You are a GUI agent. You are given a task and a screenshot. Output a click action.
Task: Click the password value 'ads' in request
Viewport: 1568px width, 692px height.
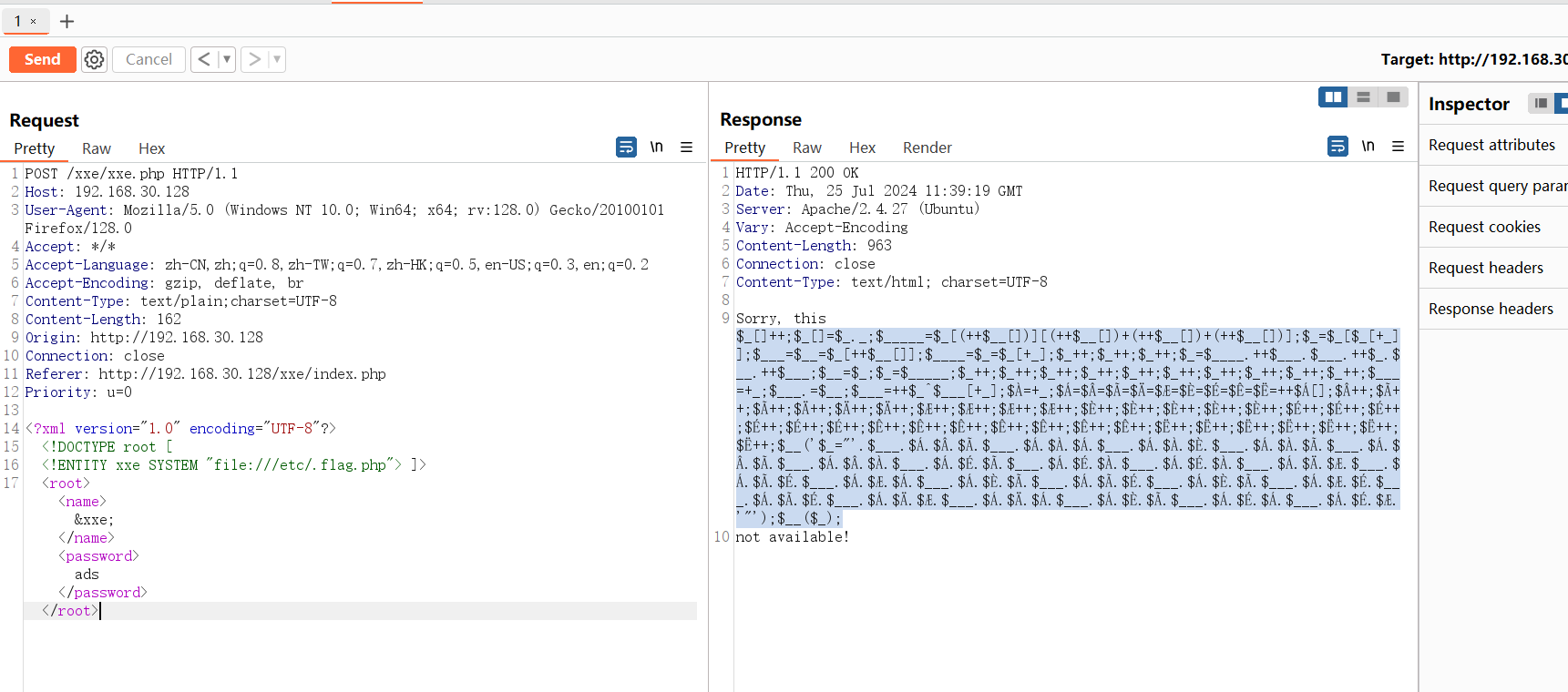(87, 575)
